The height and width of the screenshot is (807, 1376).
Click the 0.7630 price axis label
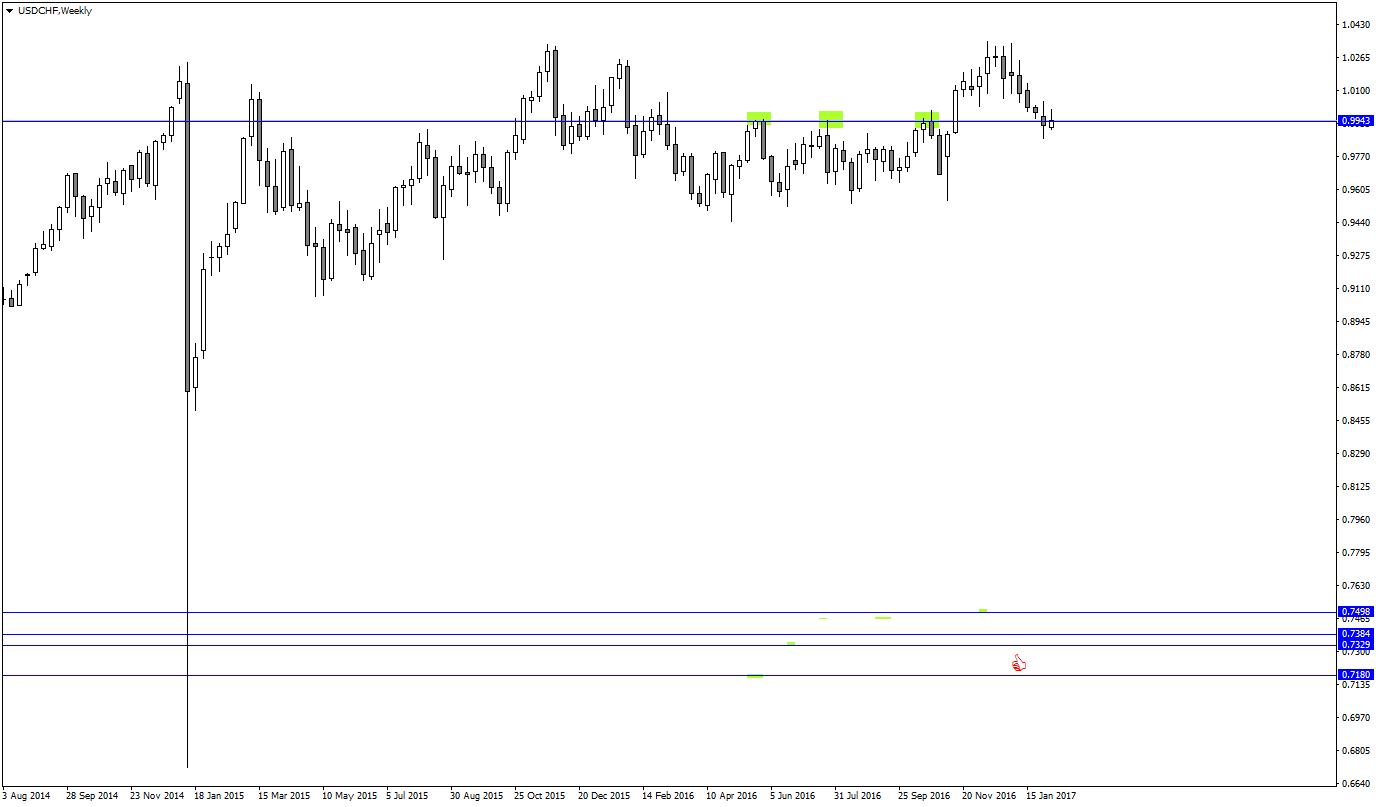pos(1357,585)
